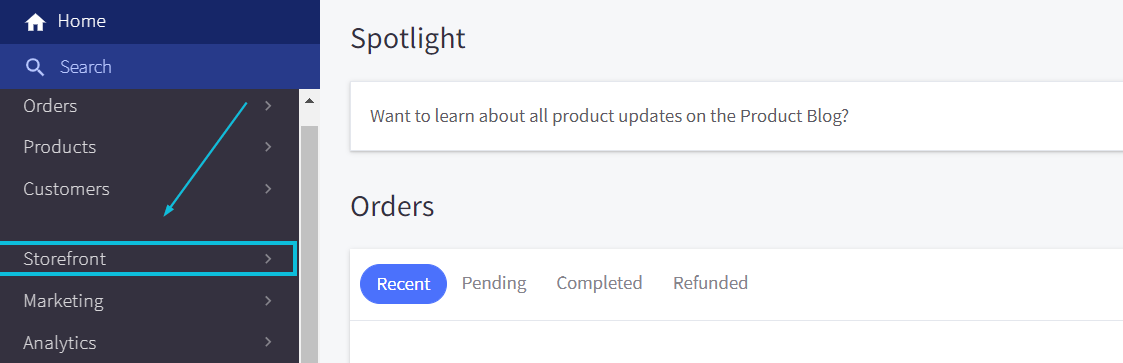Click the Home house icon
Viewport: 1123px width, 363px height.
[35, 22]
